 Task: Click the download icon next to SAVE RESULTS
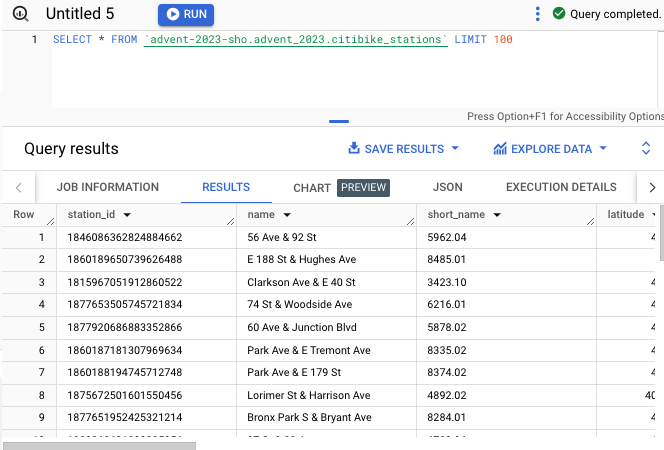click(354, 148)
